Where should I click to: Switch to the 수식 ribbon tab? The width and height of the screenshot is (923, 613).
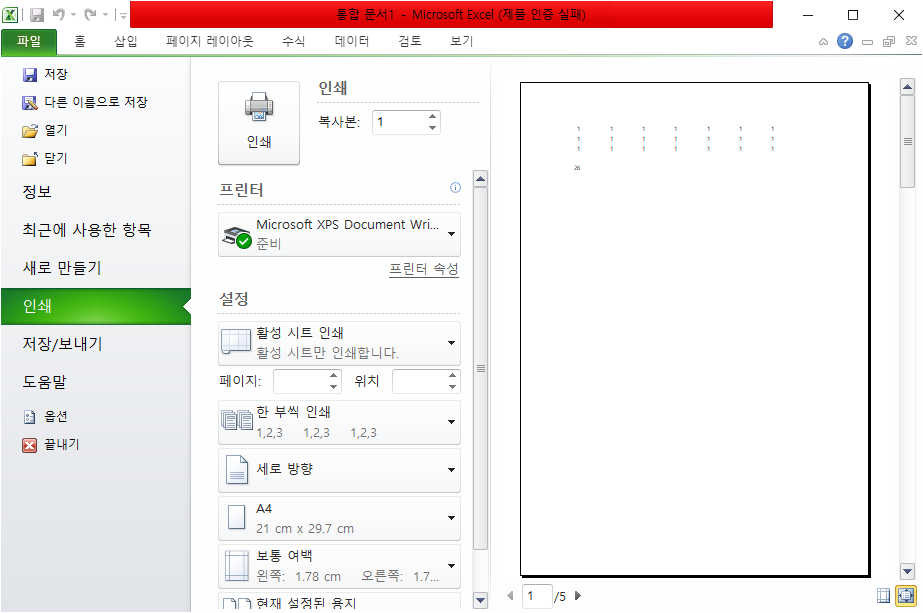[x=294, y=41]
